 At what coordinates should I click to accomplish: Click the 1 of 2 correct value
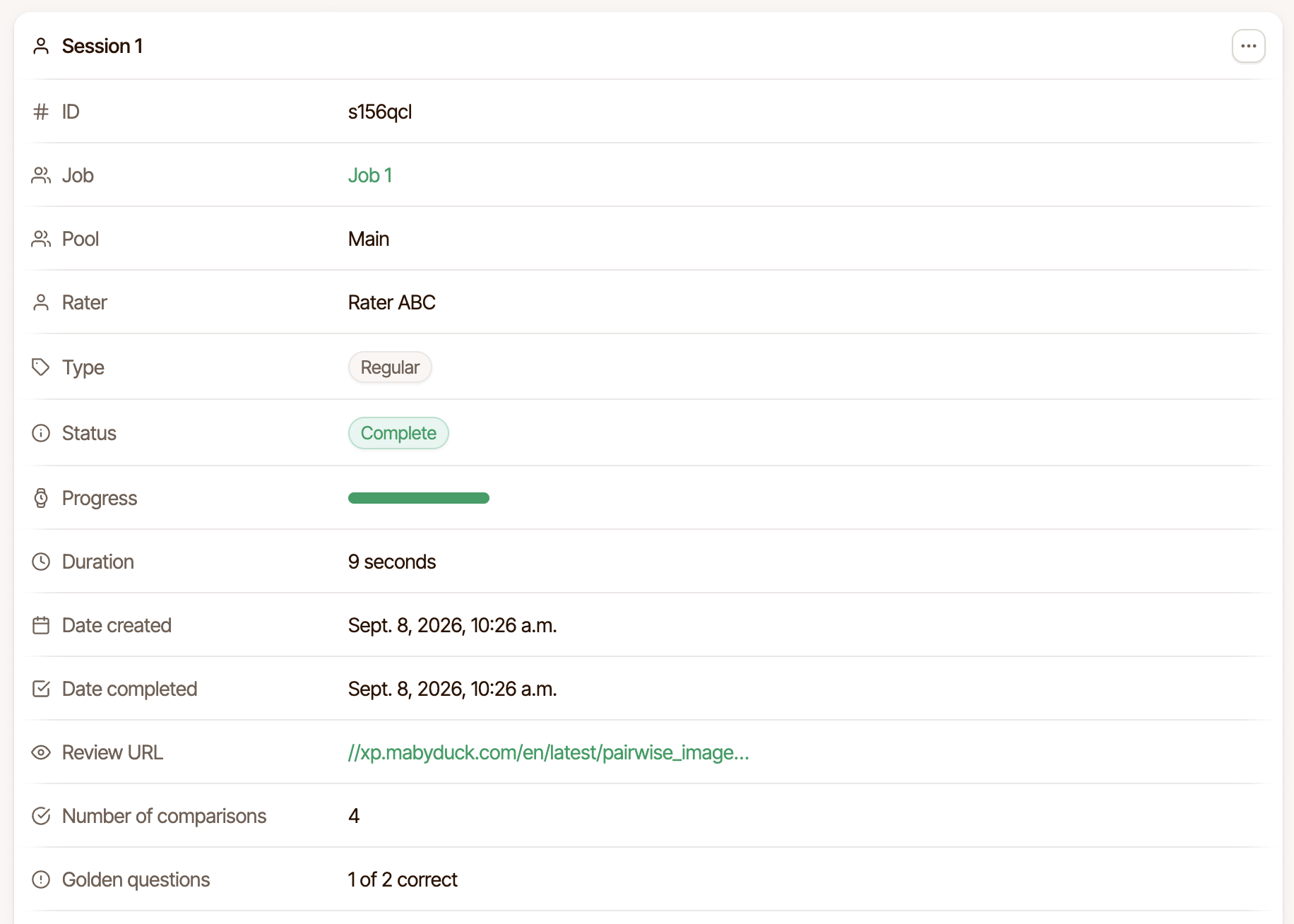[x=403, y=879]
